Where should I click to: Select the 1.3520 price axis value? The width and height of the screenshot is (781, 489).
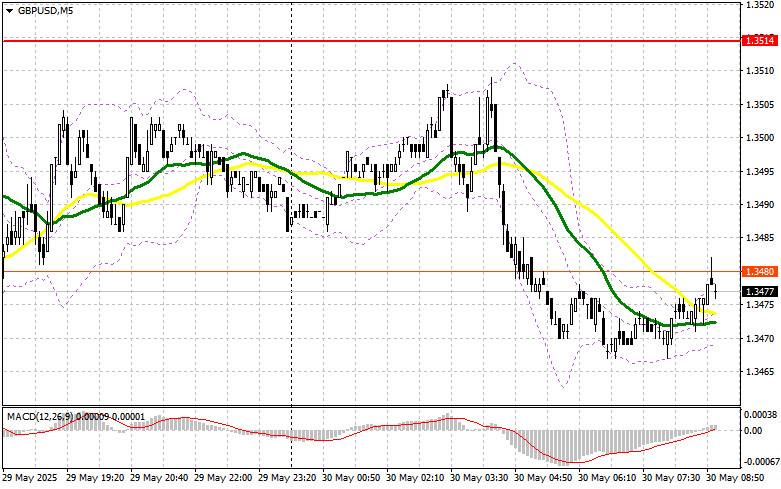click(760, 5)
